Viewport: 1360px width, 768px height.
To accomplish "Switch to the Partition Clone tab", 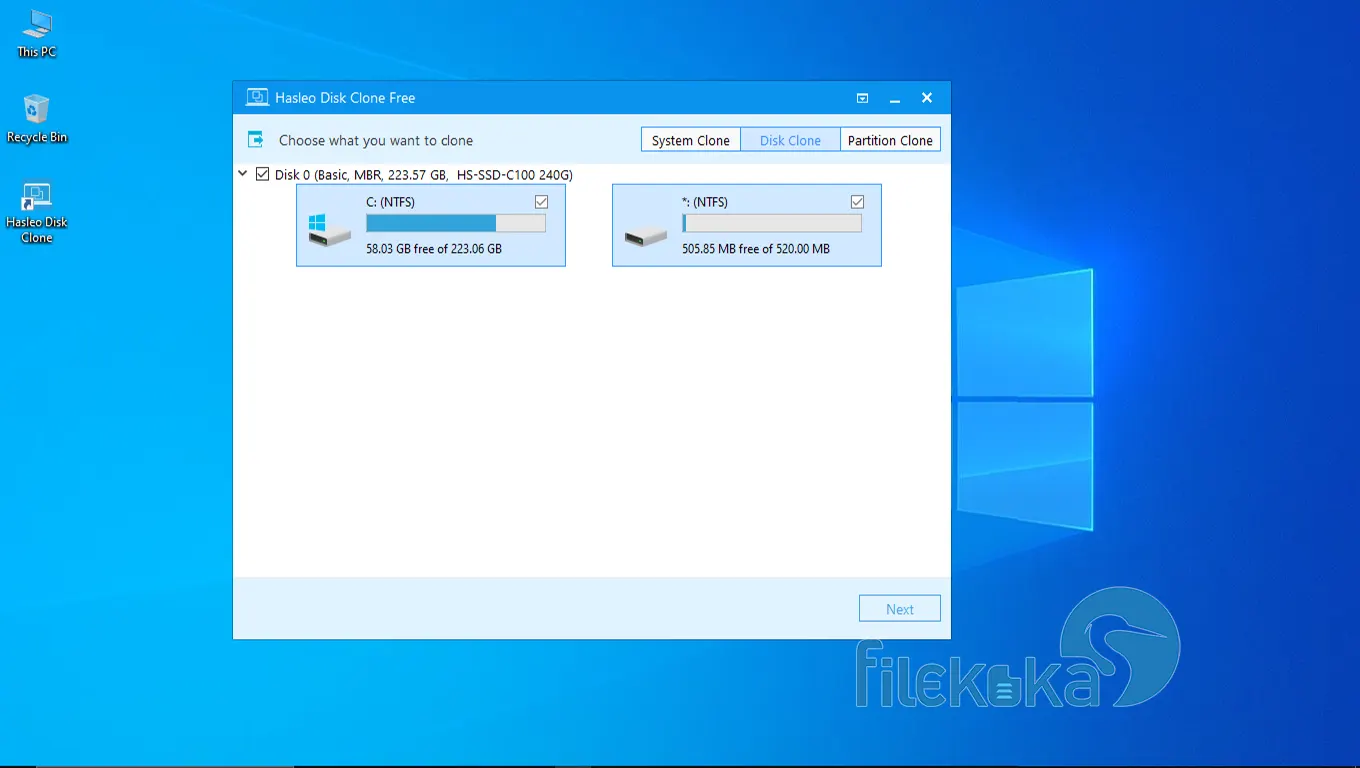I will point(890,140).
